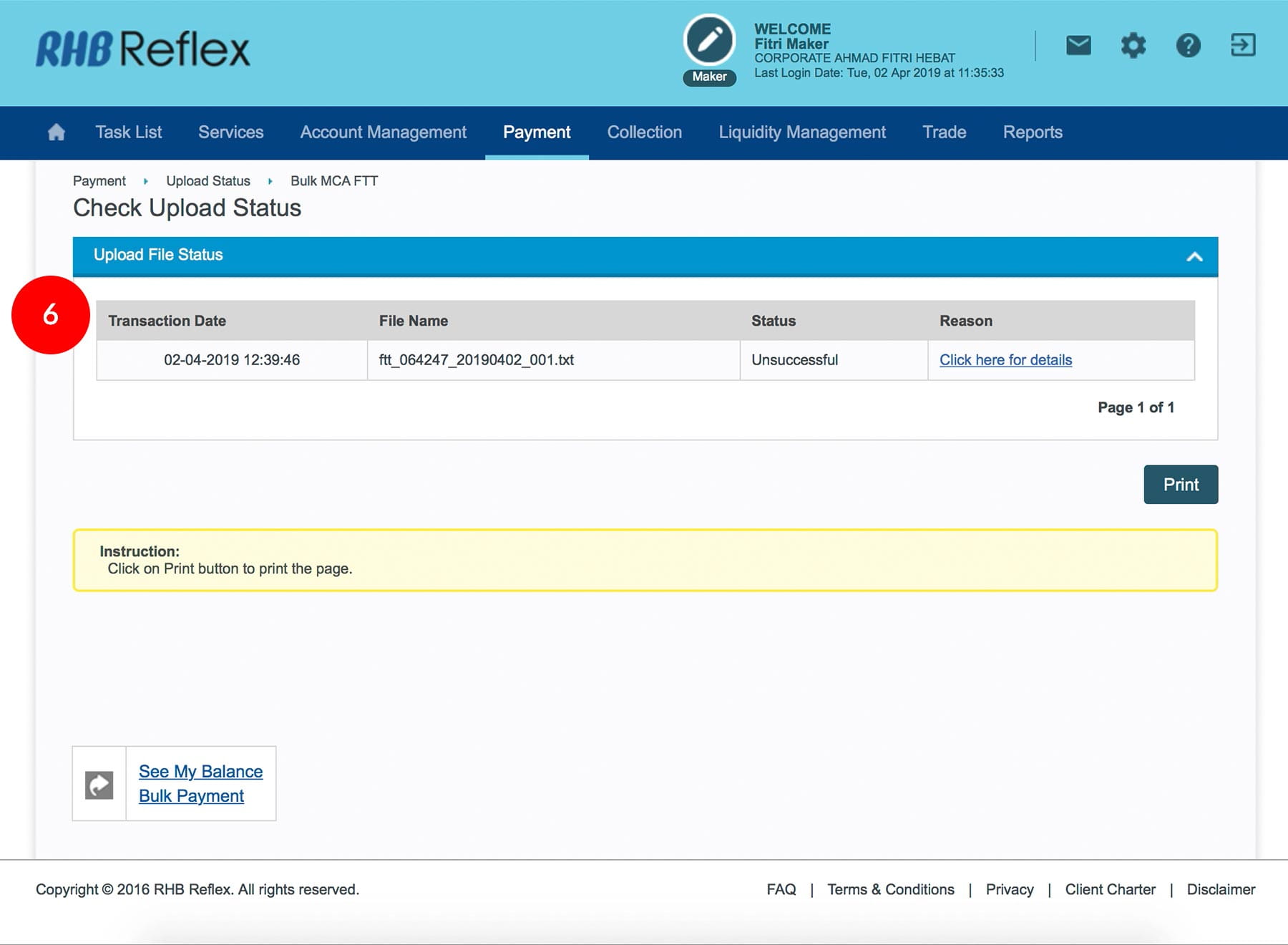Open the mail envelope inbox icon
This screenshot has height=945, width=1288.
click(1078, 46)
